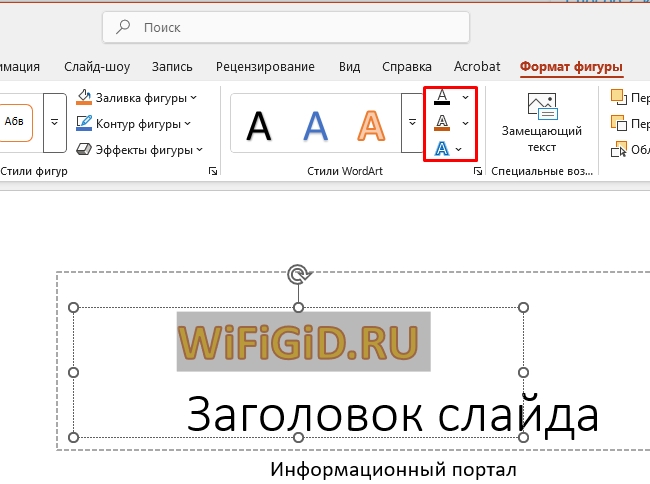Viewport: 650px width, 484px height.
Task: Switch to the Рецензирование tab
Action: click(265, 67)
